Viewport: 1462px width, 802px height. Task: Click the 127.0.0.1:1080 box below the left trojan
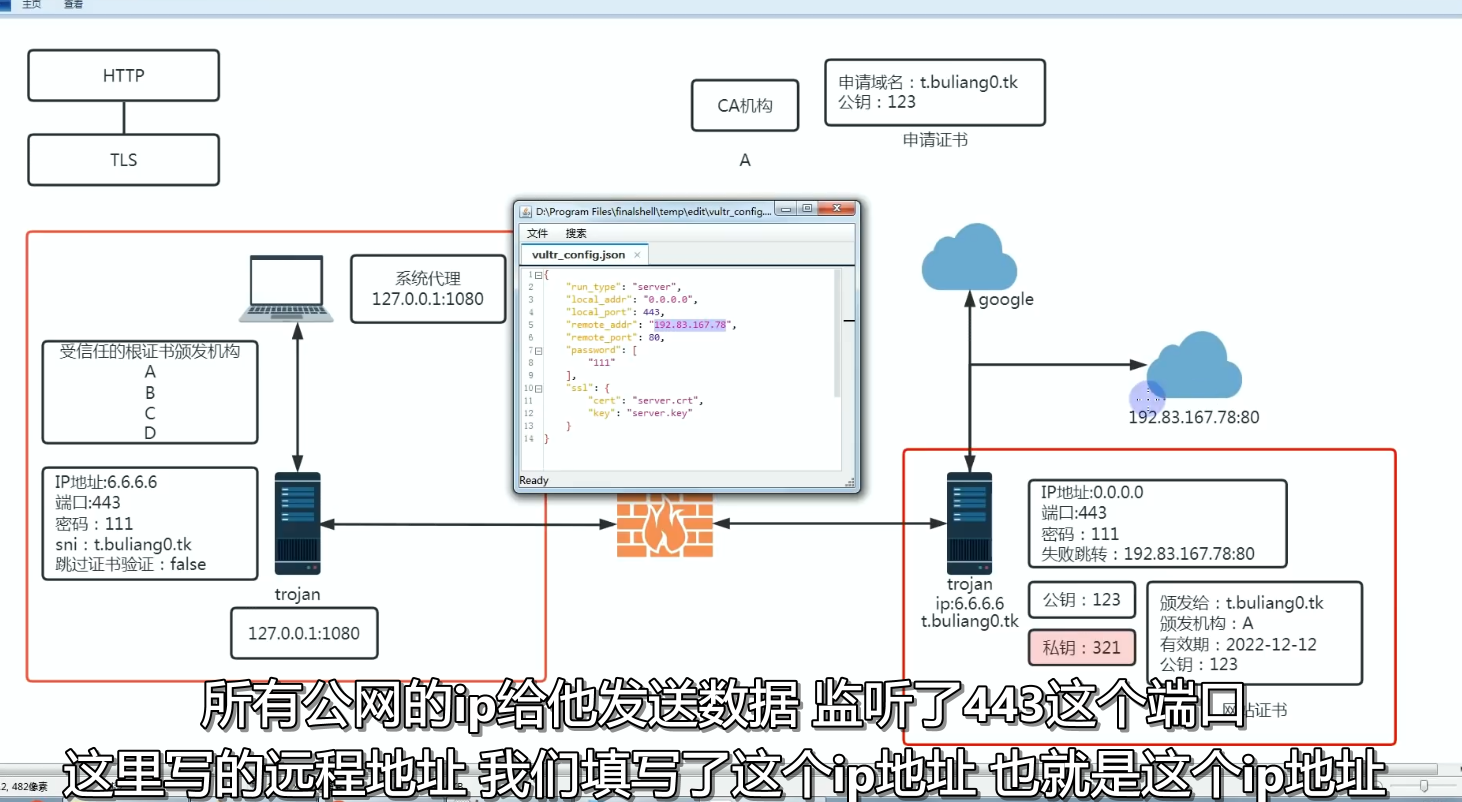[304, 633]
